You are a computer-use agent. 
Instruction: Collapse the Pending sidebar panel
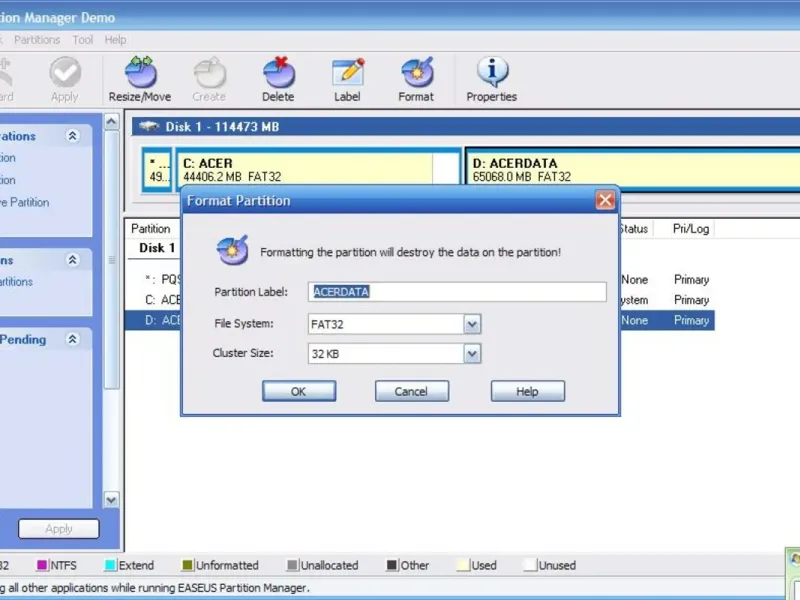pos(72,339)
